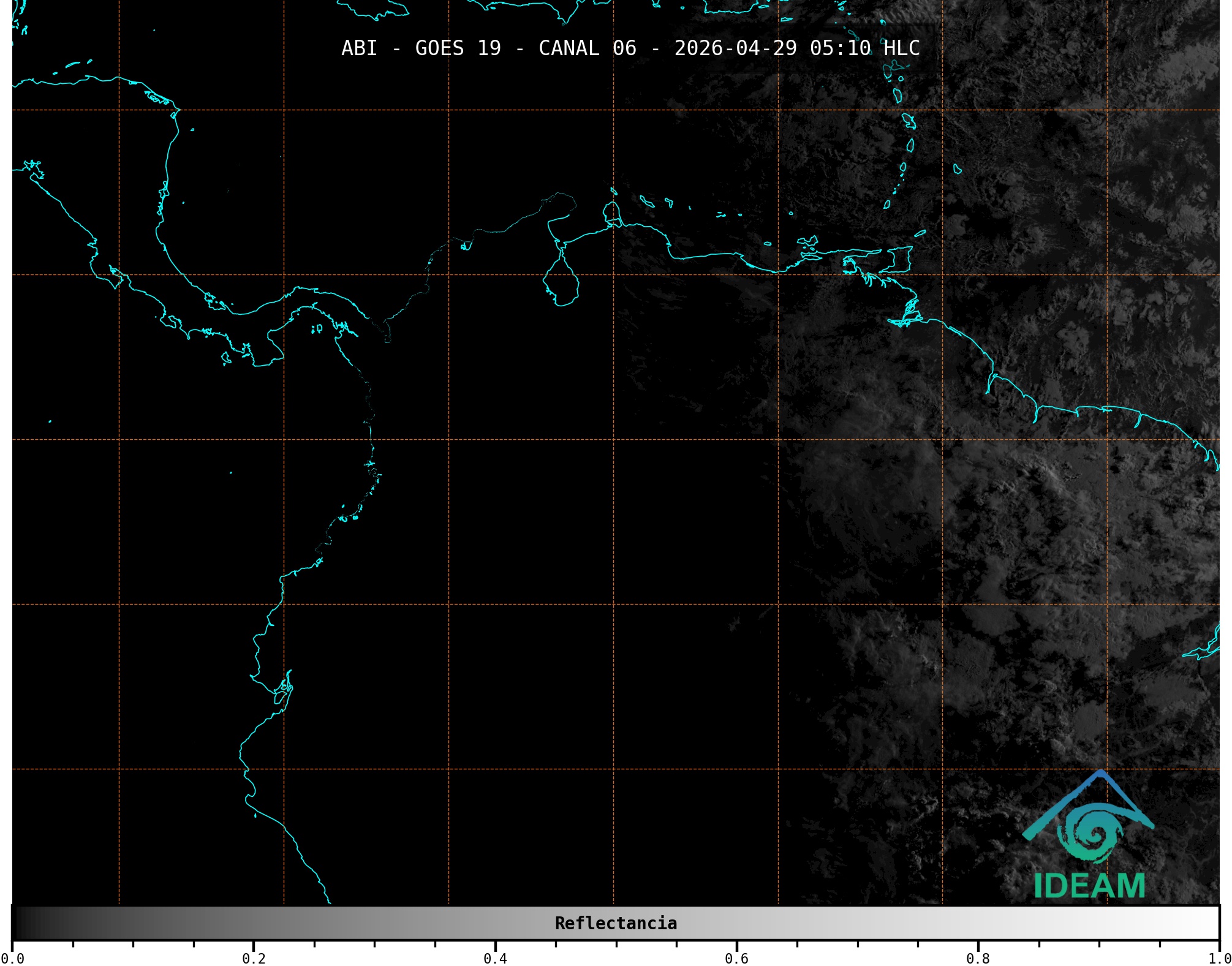Click the 1.0 tick label on colorbar
The height and width of the screenshot is (966, 1232).
point(1219,959)
